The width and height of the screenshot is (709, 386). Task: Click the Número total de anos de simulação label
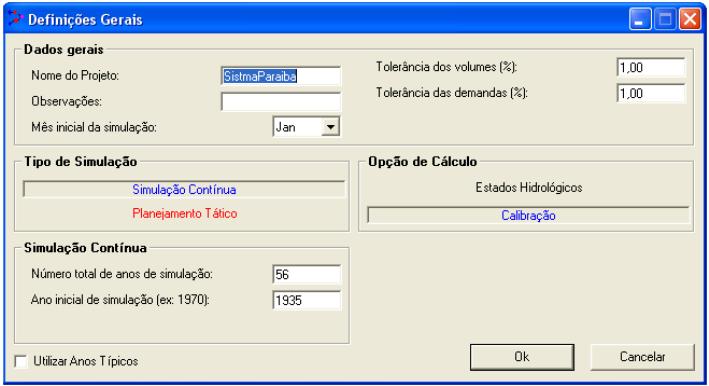click(x=122, y=274)
